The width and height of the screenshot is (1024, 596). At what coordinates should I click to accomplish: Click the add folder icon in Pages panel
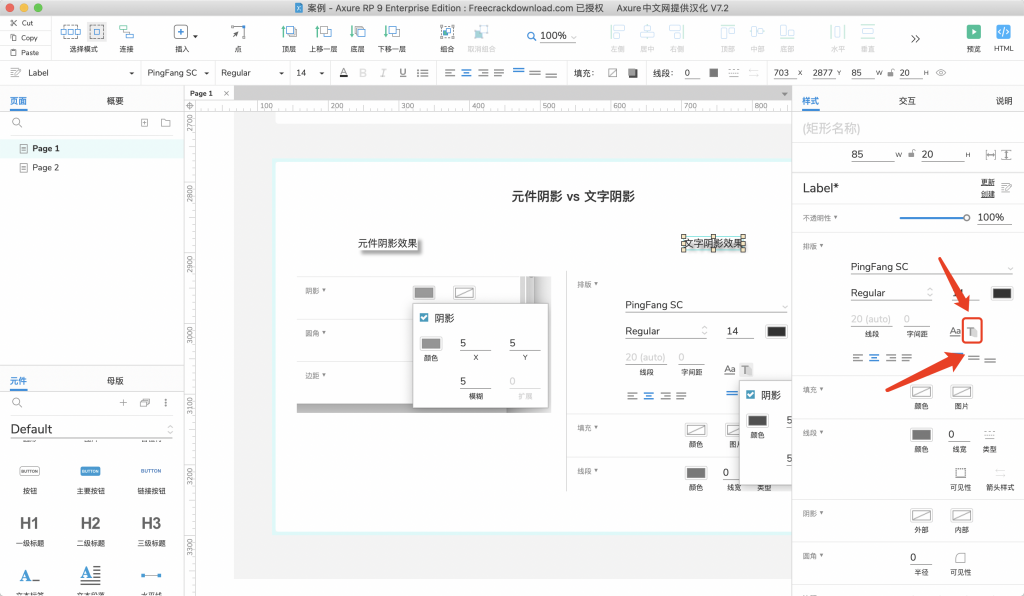(x=166, y=123)
